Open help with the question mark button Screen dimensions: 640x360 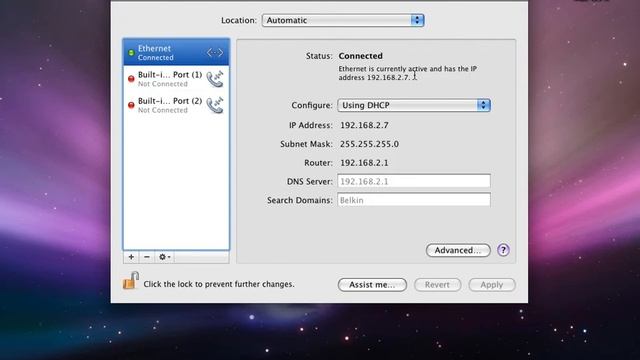[x=503, y=250]
